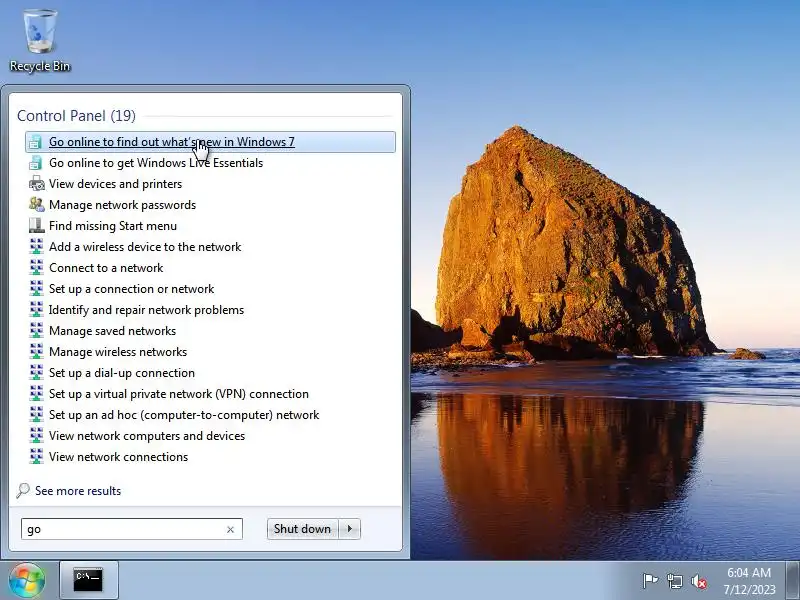
Task: Click the icon beside 'Manage wireless networks'
Action: [x=36, y=352]
